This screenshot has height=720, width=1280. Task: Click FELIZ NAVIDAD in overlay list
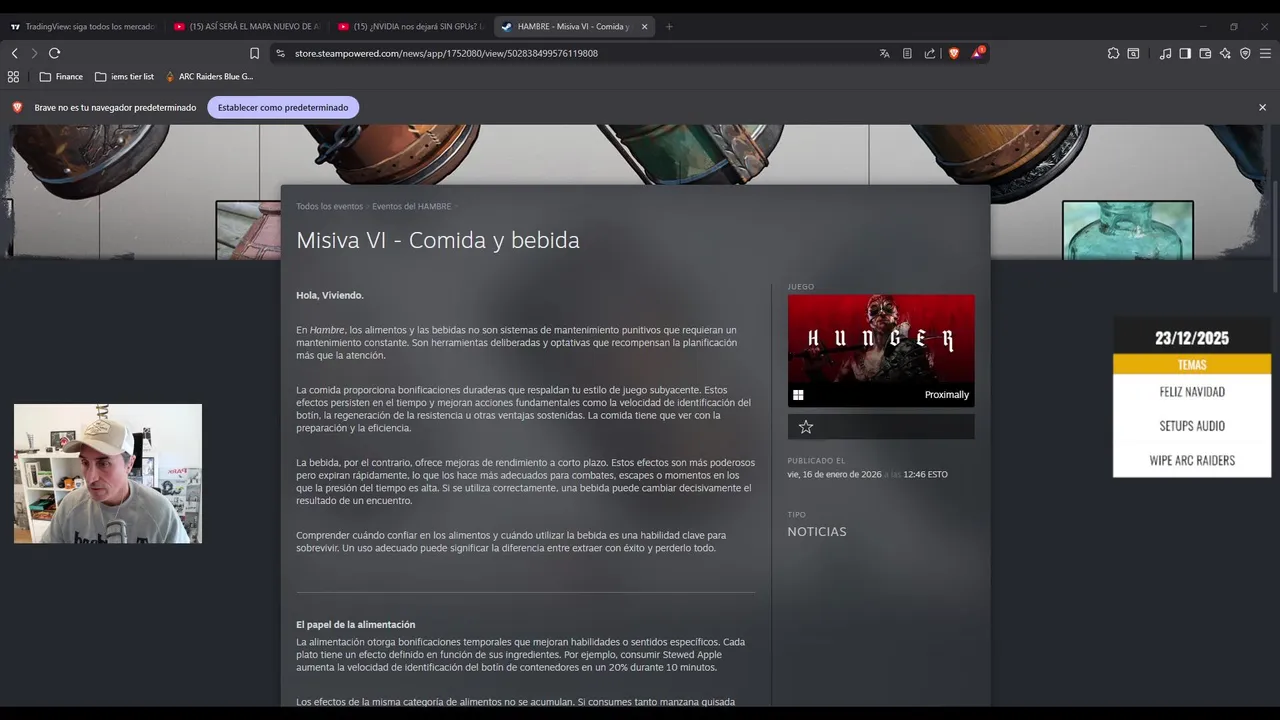click(x=1192, y=392)
